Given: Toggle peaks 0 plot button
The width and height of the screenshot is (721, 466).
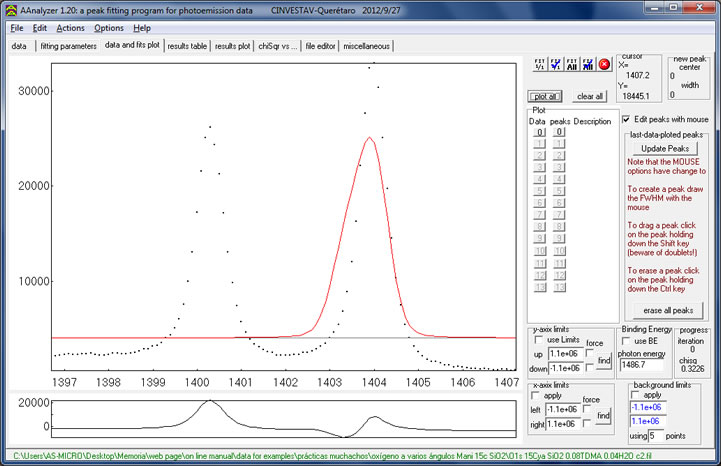Looking at the screenshot, I should pyautogui.click(x=560, y=131).
